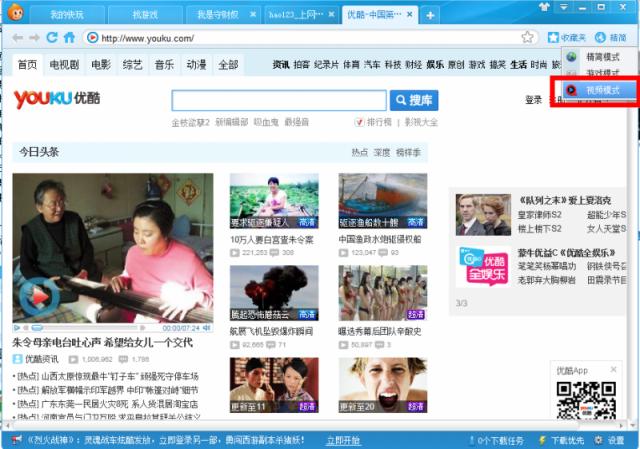Click the lightning 下载优先 icon
Screen dimensions: 640x449
click(x=542, y=440)
